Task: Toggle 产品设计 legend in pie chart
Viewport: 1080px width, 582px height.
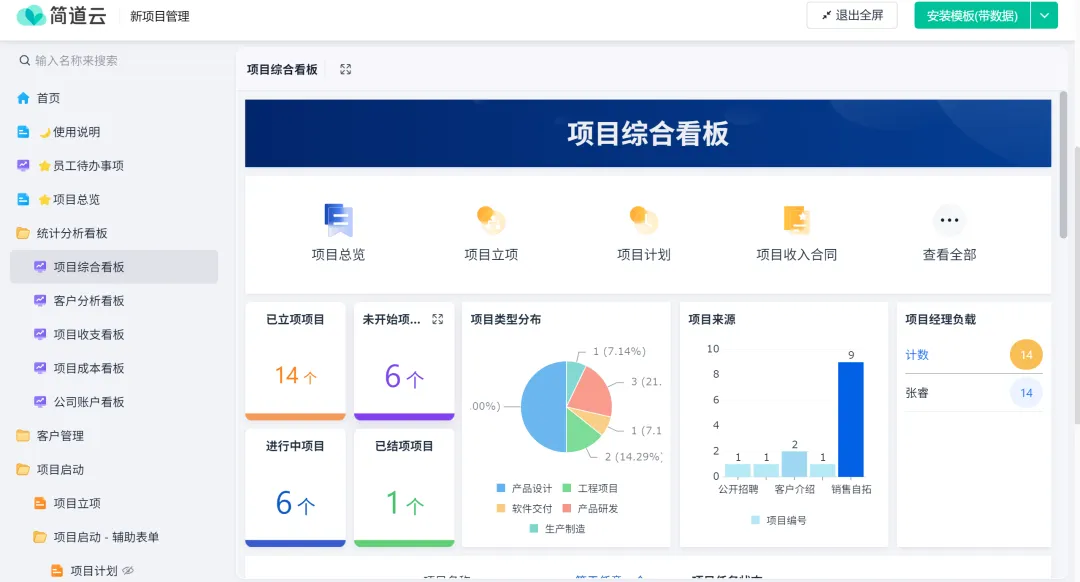Action: click(524, 488)
